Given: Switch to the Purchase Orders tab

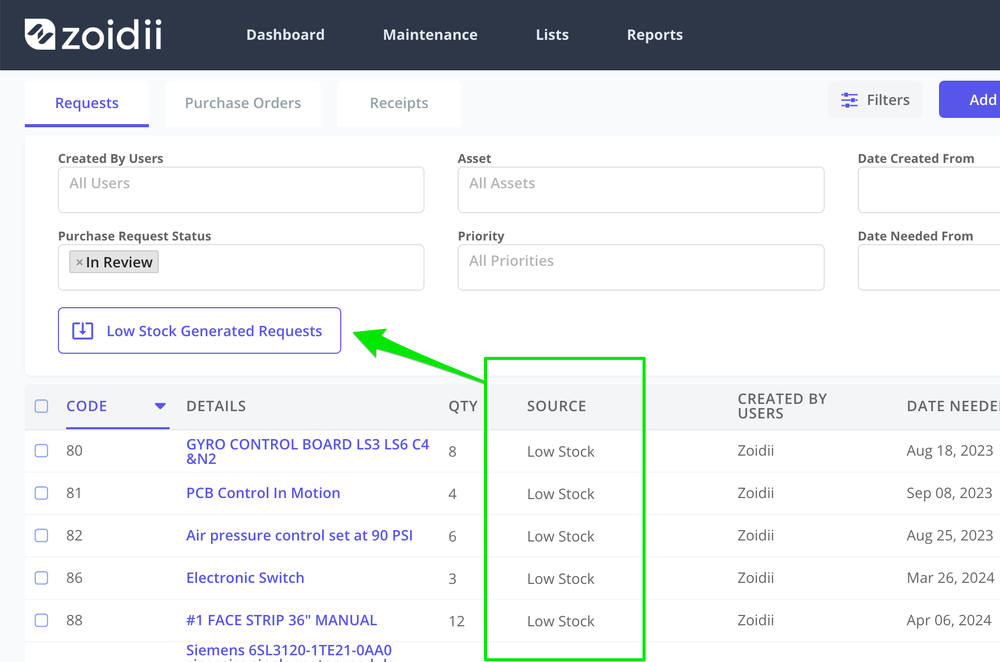Looking at the screenshot, I should [242, 103].
